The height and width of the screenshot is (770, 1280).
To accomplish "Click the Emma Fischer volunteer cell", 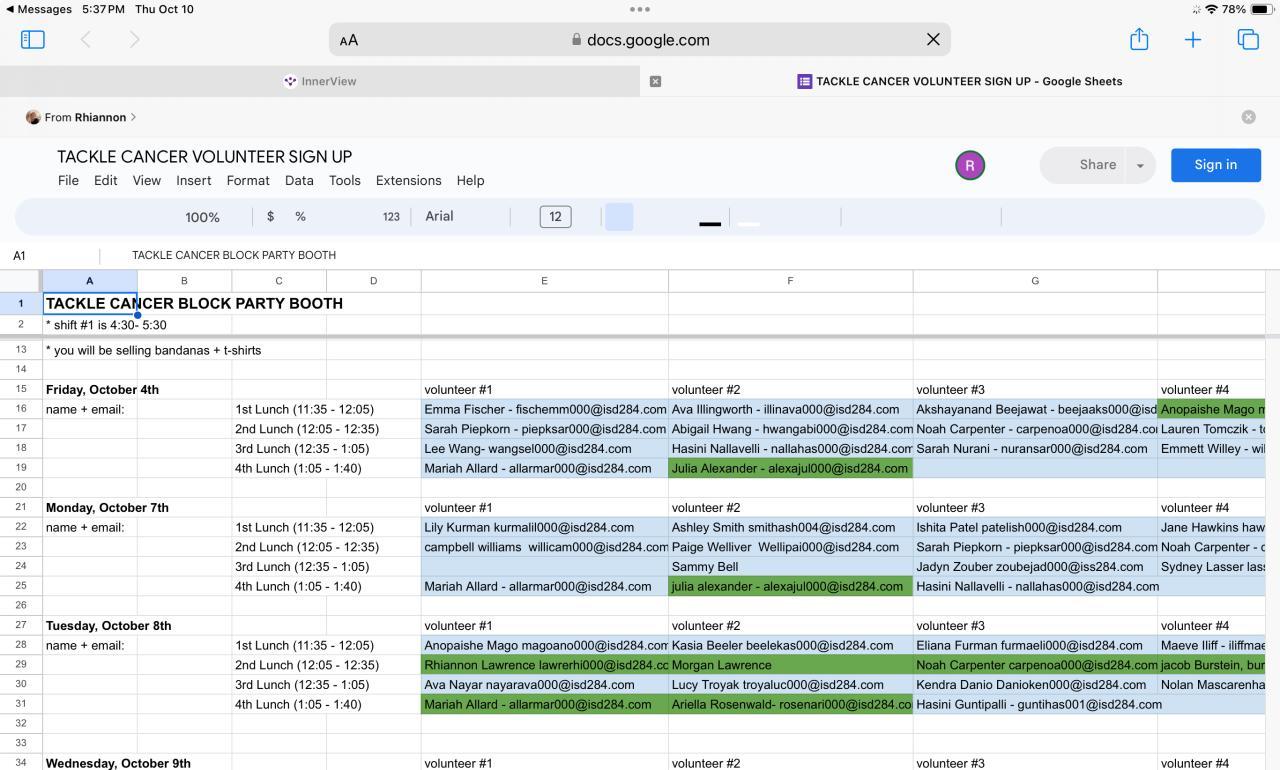I will [x=545, y=409].
